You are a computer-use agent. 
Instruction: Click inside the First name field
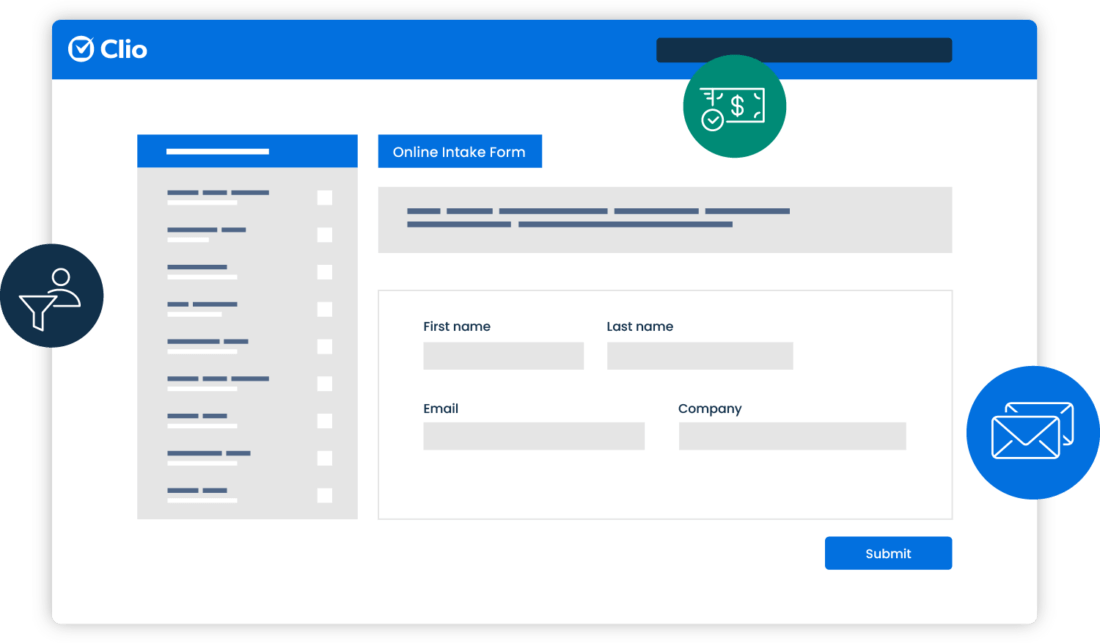pyautogui.click(x=503, y=355)
